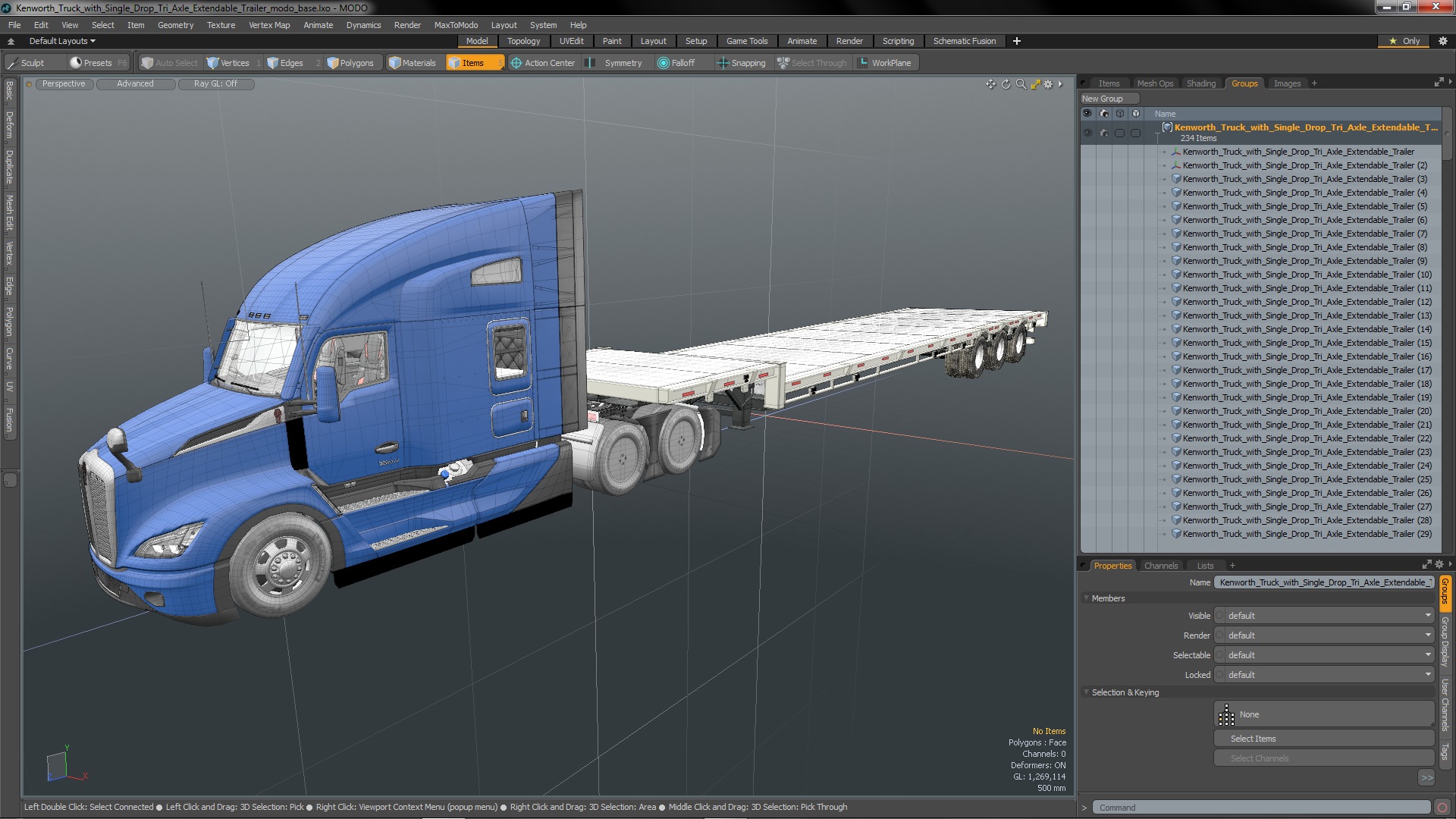Toggle the first checkbox of the Kenworth group

[x=1120, y=133]
